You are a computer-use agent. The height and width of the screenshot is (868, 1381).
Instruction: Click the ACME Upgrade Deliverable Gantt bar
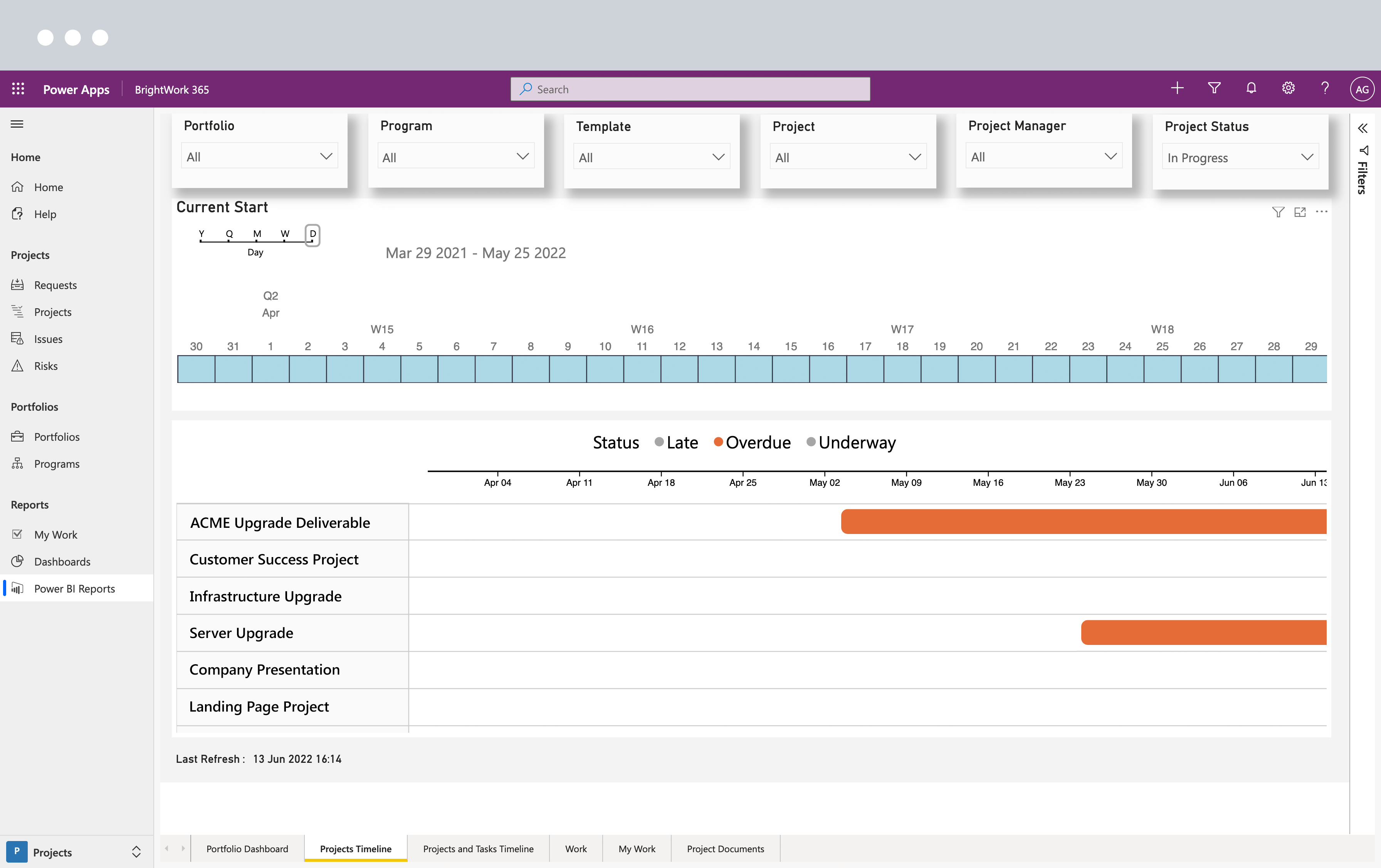coord(1083,521)
